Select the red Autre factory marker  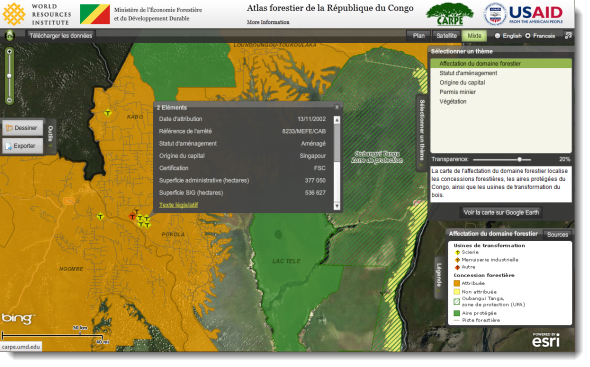132,216
